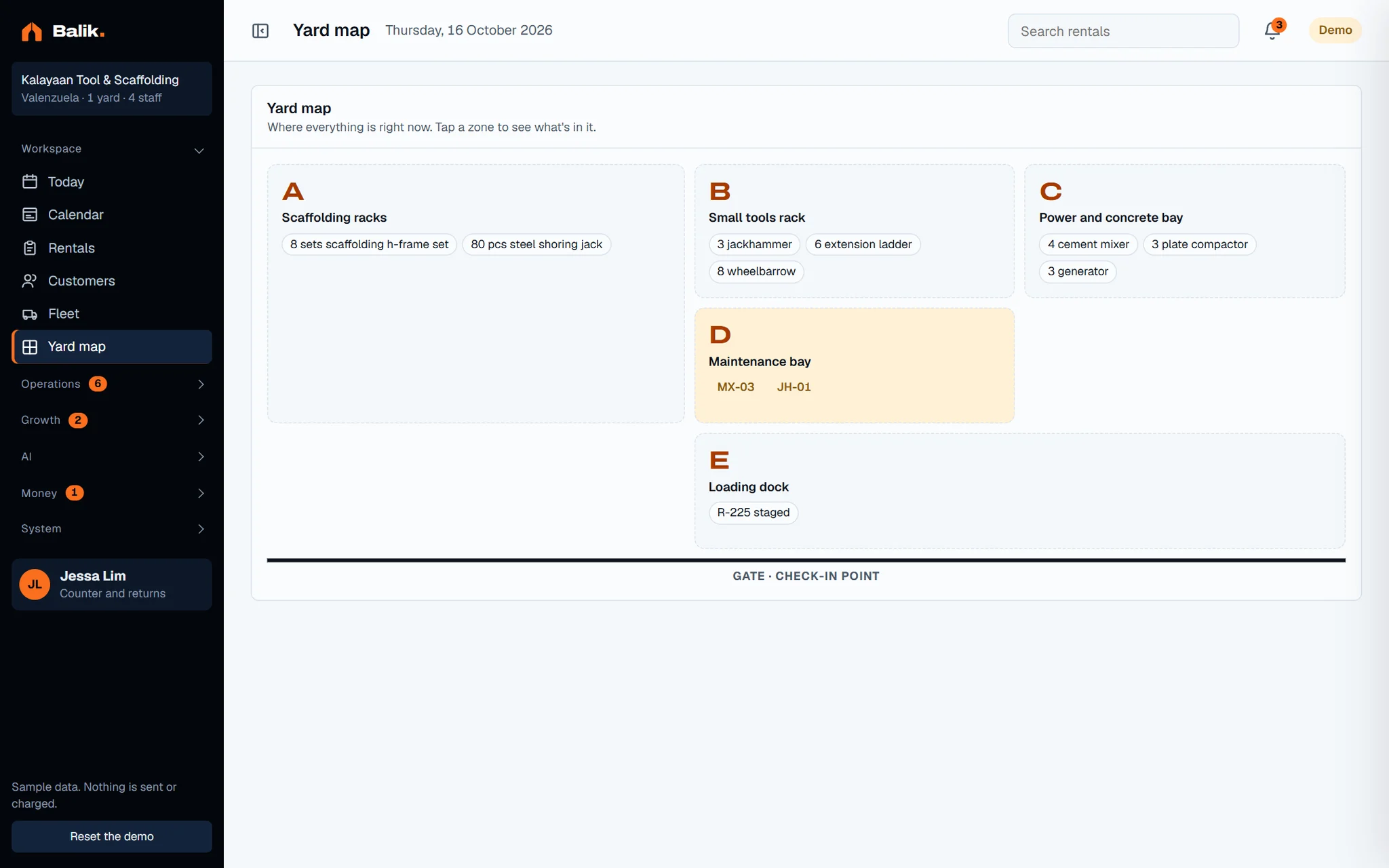Expand the System section
Viewport: 1389px width, 868px height.
112,529
